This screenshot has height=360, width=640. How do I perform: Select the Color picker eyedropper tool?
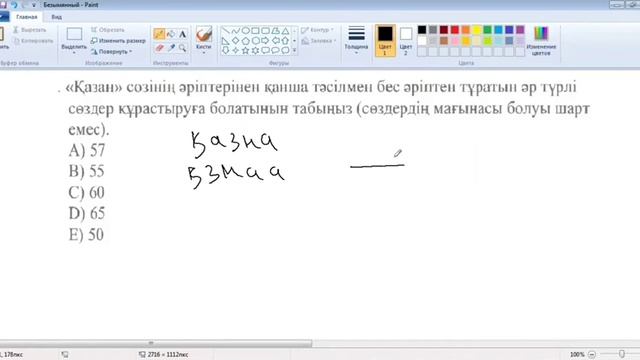click(x=171, y=48)
